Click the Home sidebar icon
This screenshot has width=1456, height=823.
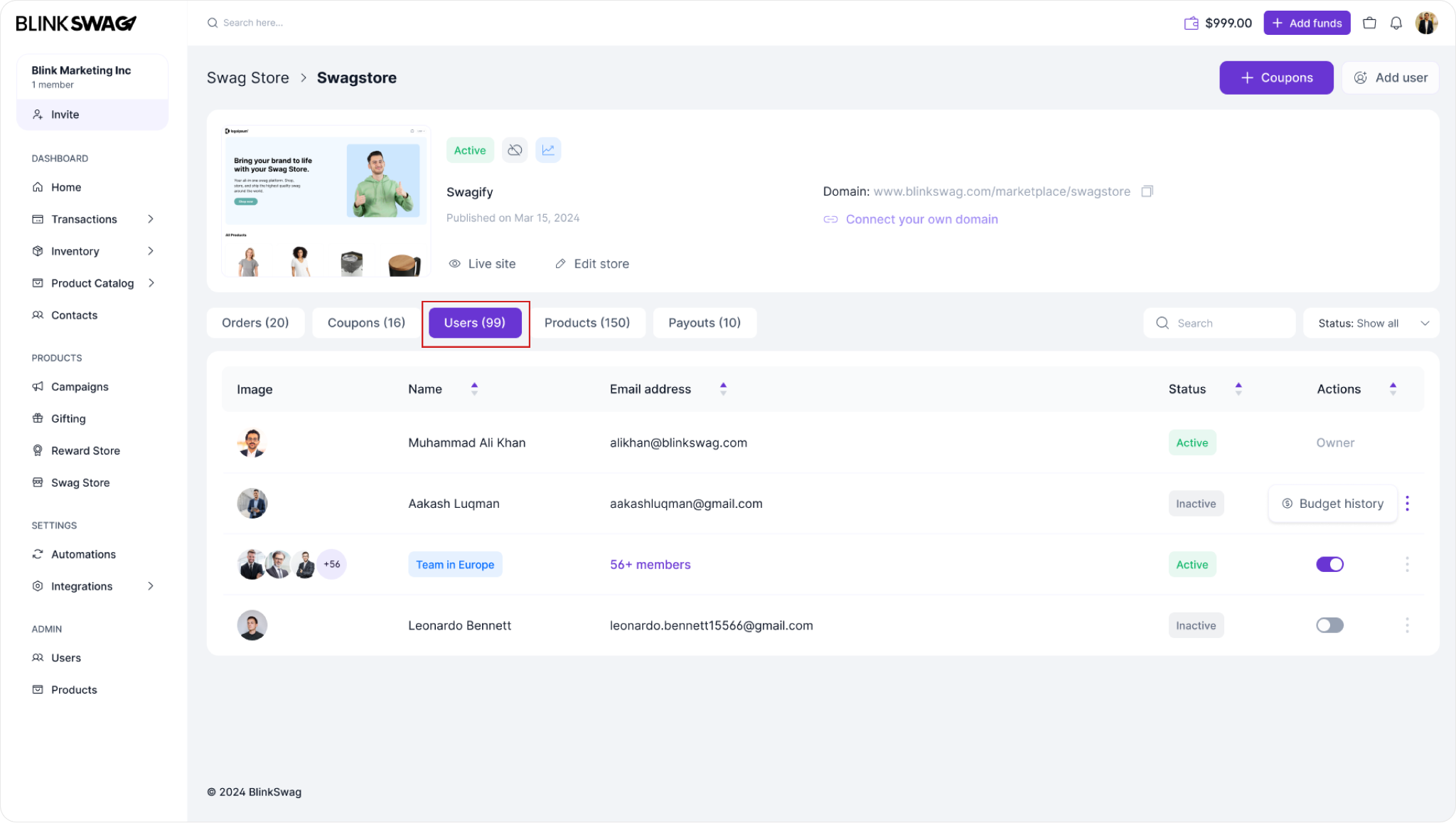[38, 187]
